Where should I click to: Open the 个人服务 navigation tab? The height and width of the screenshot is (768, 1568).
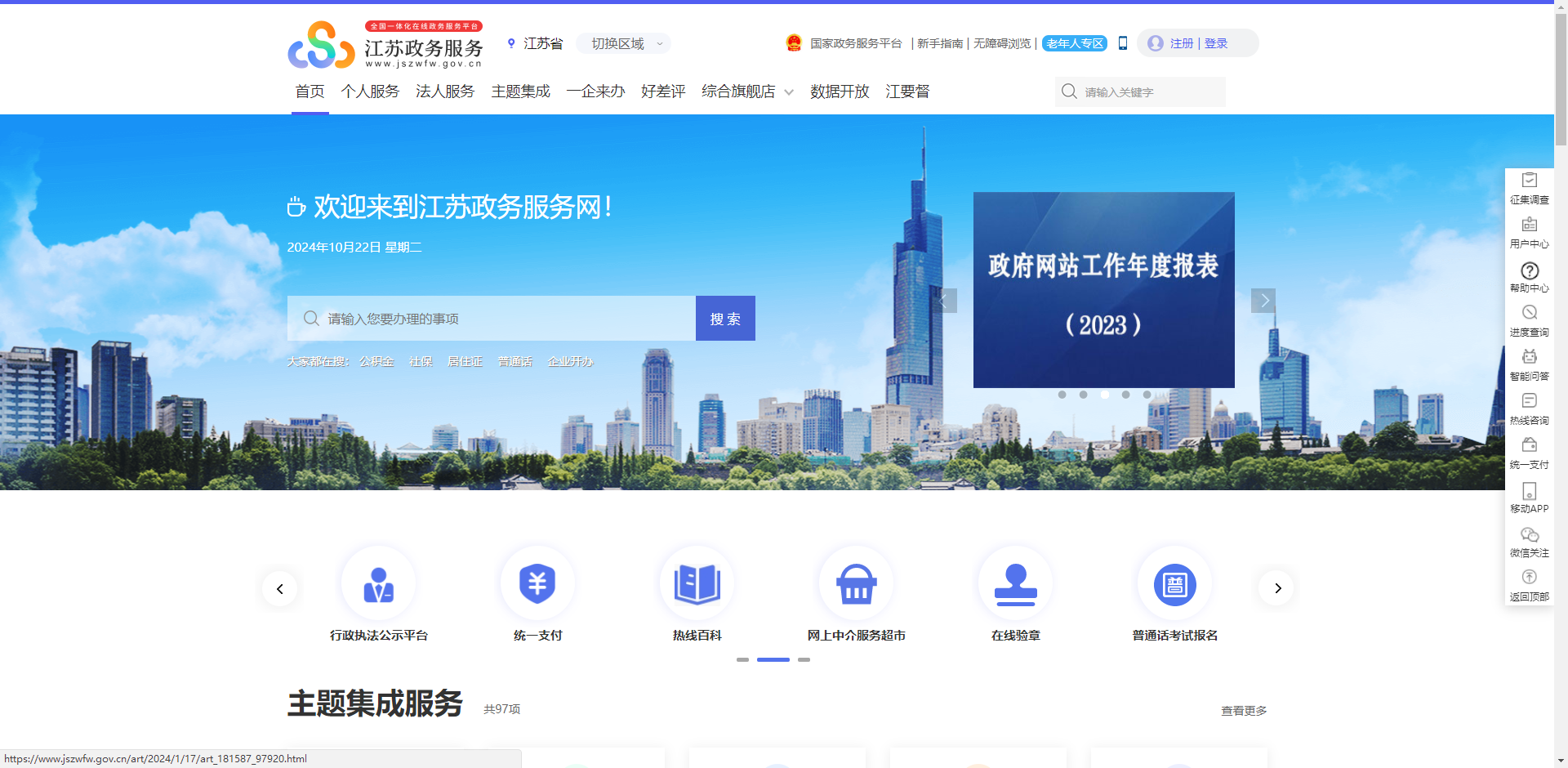click(x=370, y=92)
